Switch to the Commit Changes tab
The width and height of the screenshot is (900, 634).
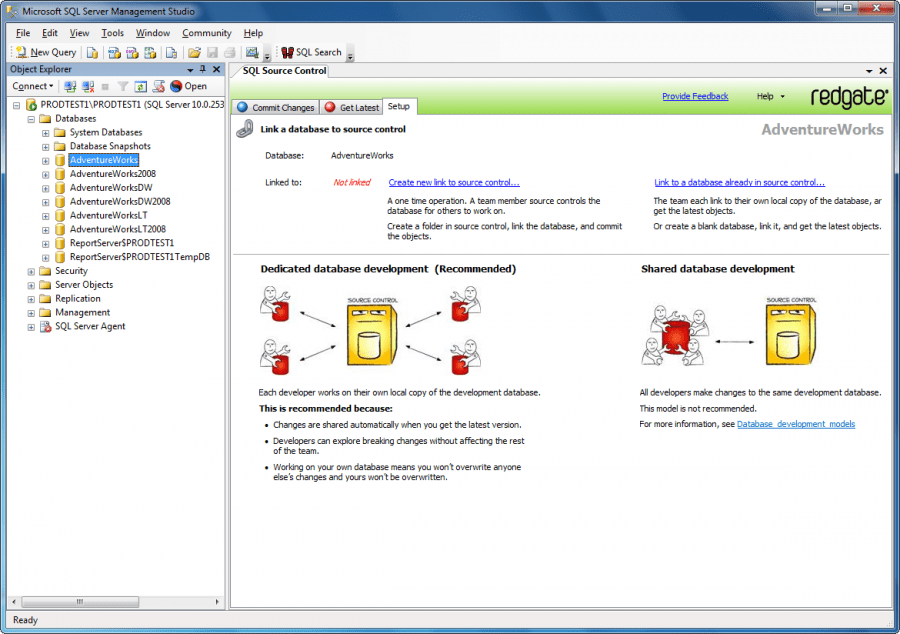click(275, 107)
